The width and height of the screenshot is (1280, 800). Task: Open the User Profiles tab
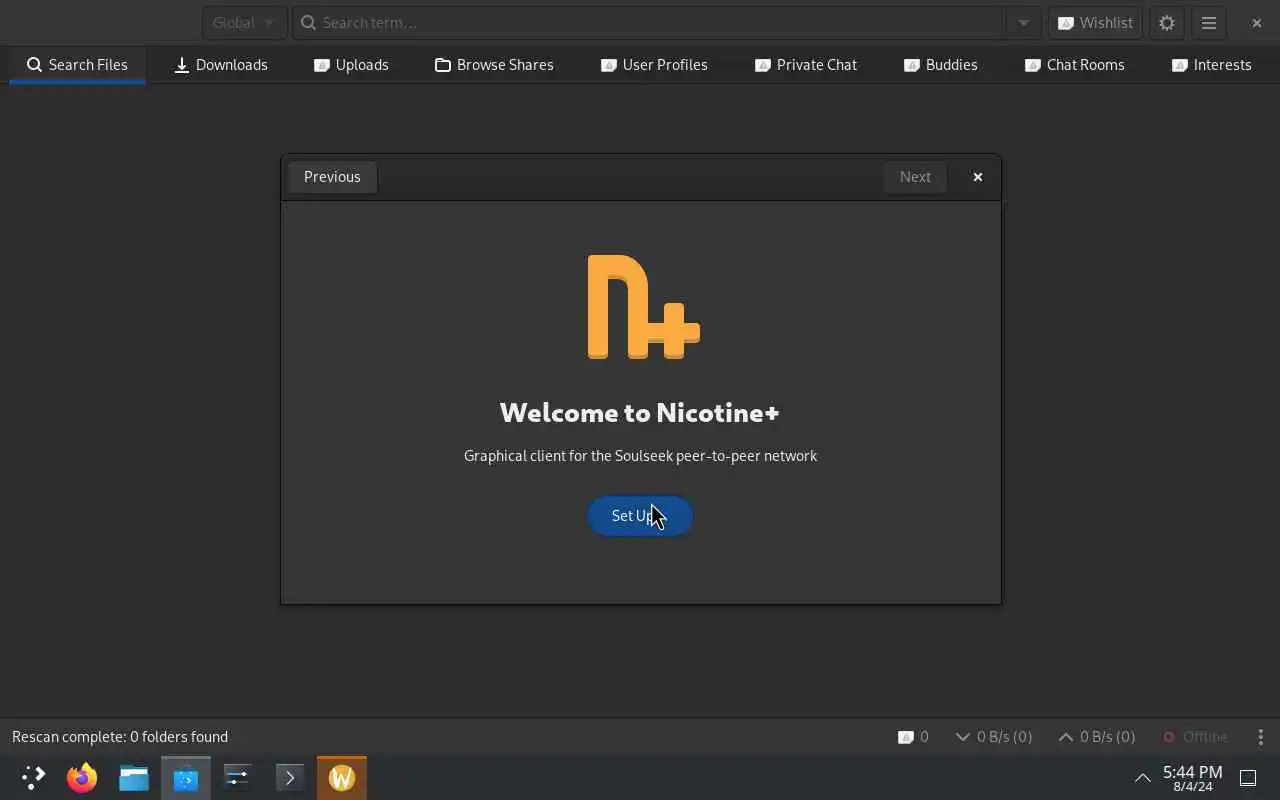pos(654,65)
